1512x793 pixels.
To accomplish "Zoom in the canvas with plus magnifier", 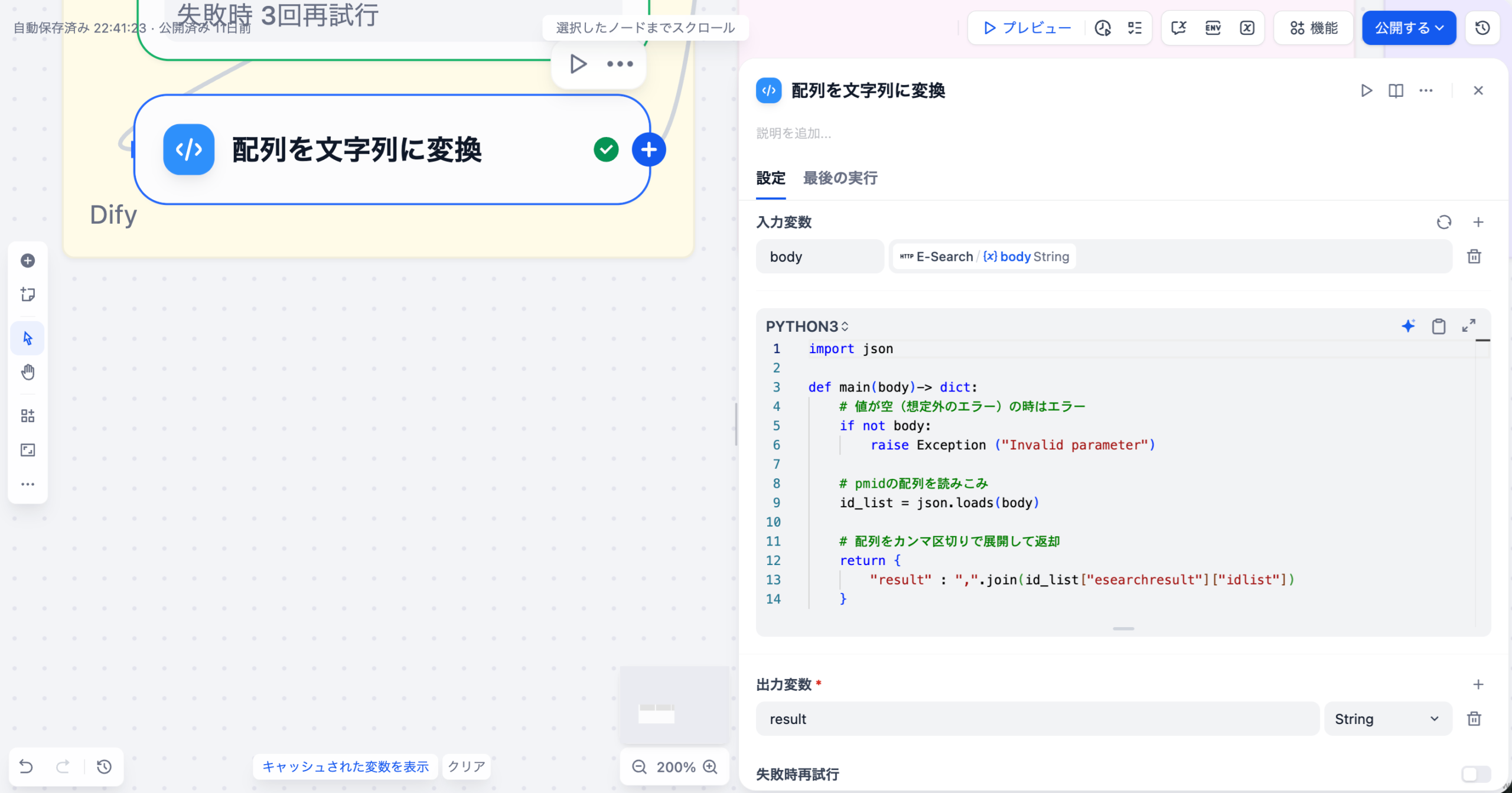I will point(711,766).
